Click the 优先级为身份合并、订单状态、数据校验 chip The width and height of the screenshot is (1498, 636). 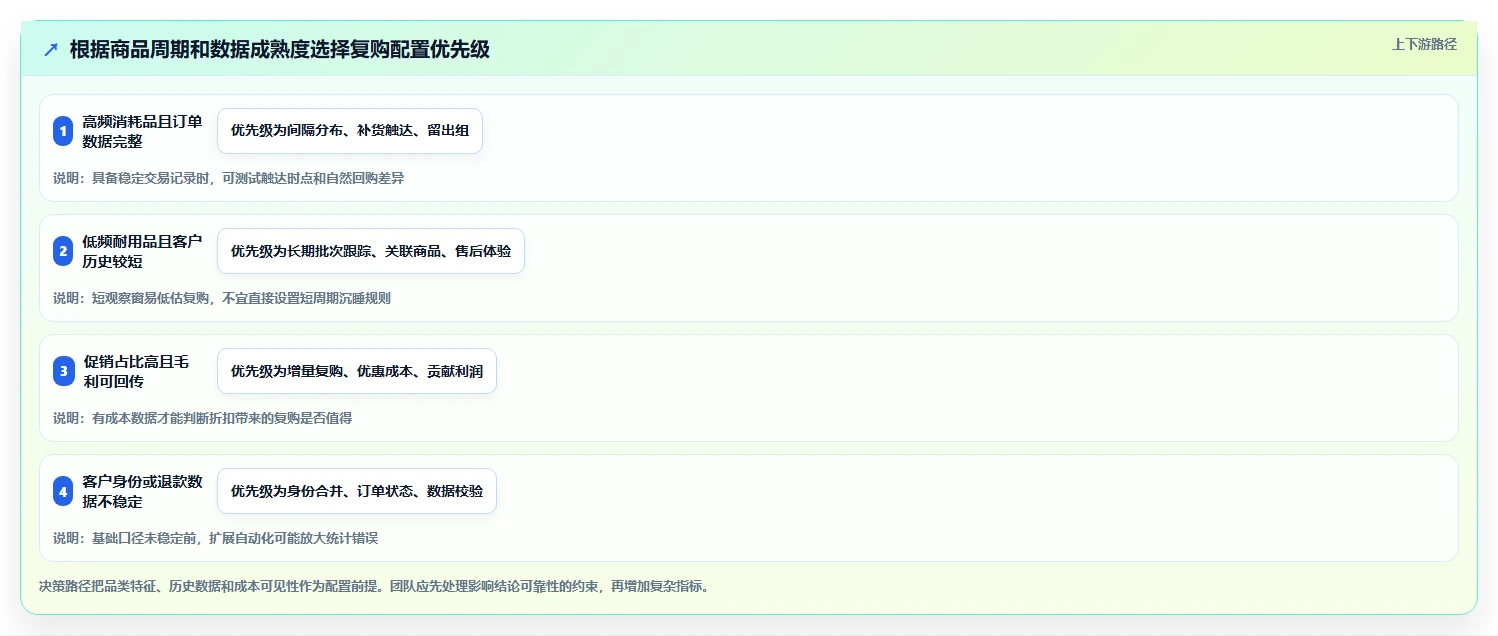pos(357,491)
